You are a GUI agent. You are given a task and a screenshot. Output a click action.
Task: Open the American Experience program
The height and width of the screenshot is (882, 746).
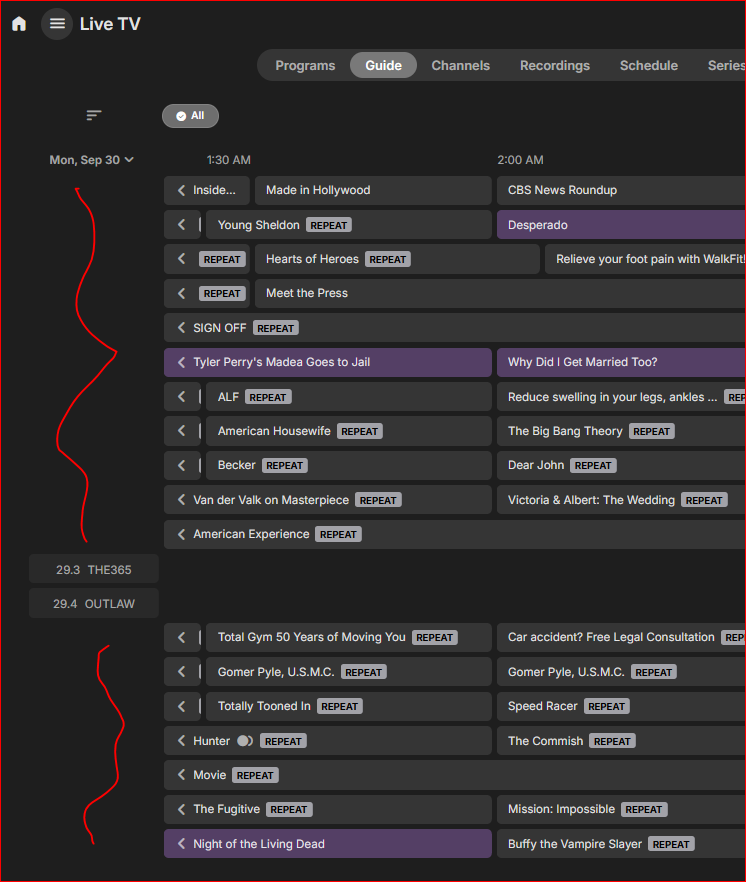[x=455, y=534]
